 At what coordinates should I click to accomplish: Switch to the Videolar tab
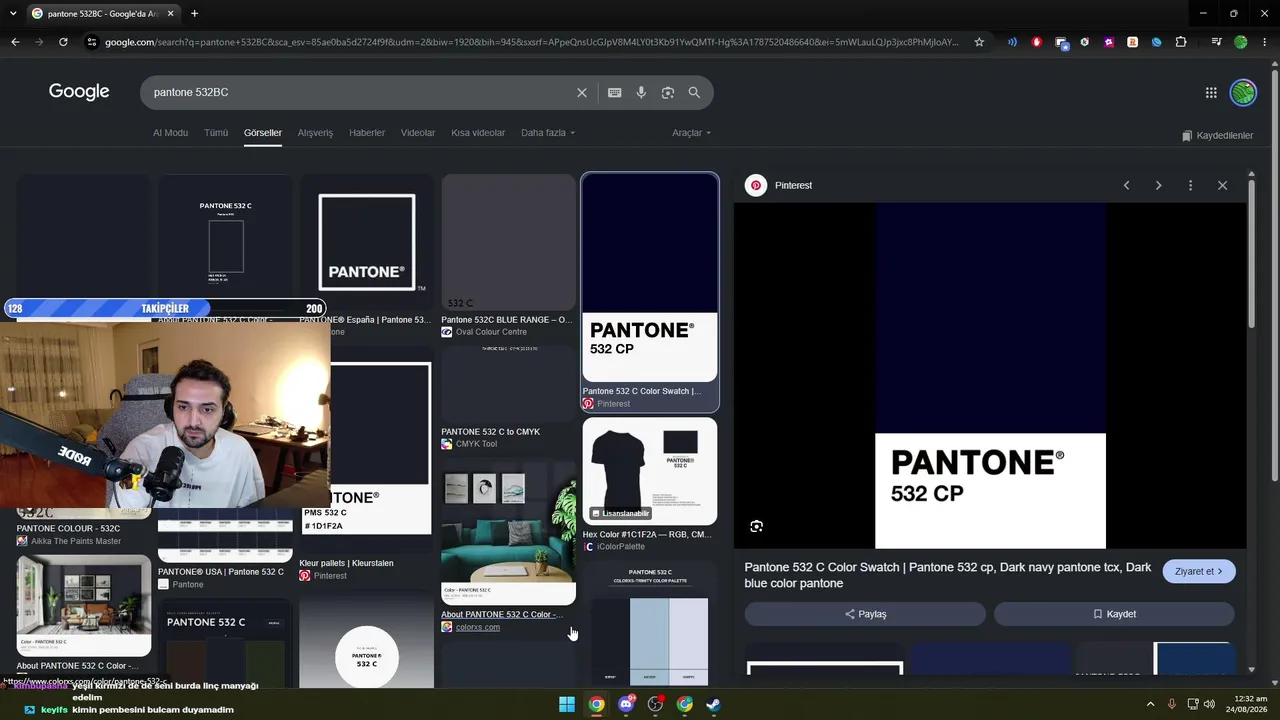pyautogui.click(x=418, y=133)
